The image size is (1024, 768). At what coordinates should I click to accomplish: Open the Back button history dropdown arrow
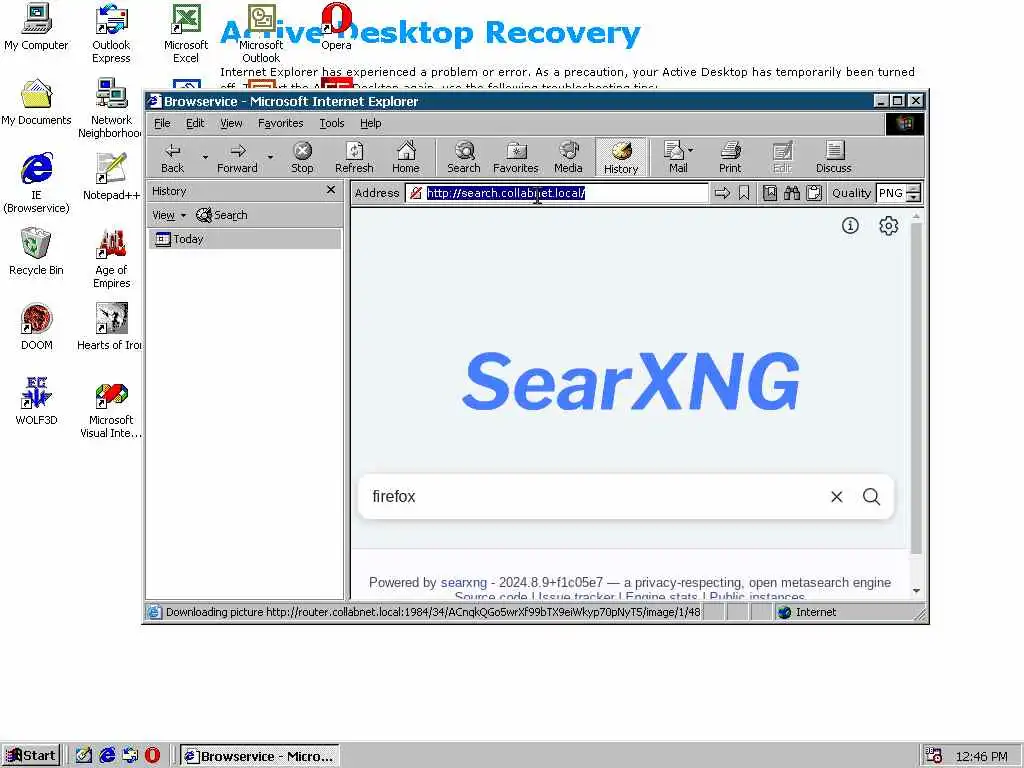point(205,157)
